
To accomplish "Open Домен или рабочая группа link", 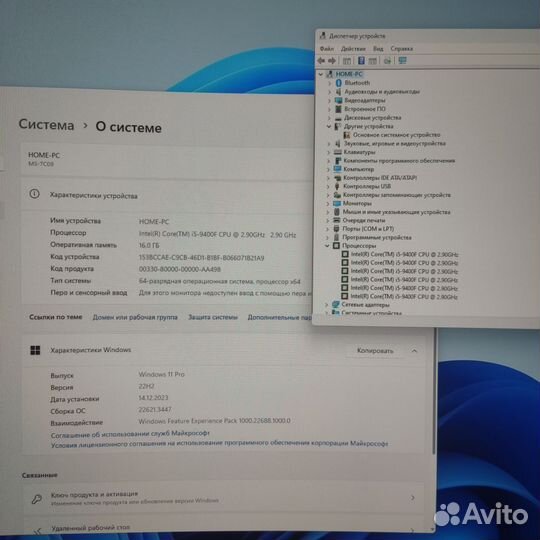I will [x=135, y=317].
